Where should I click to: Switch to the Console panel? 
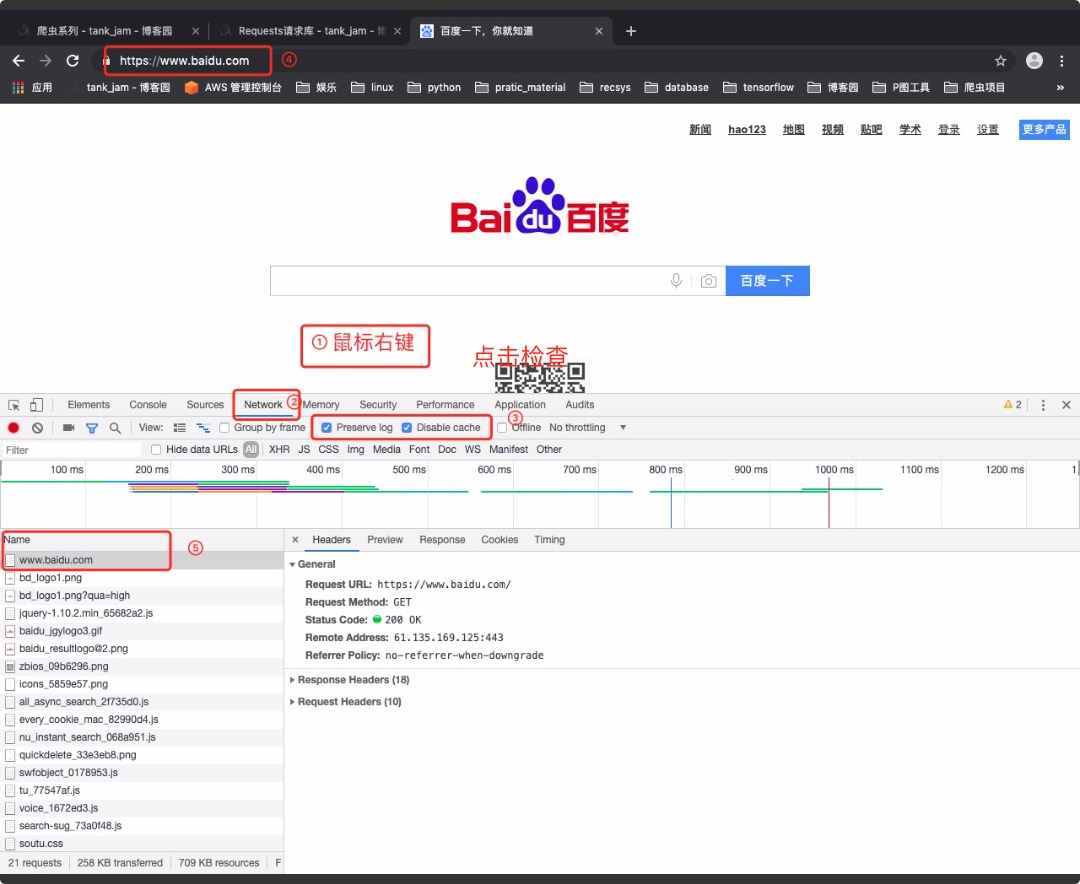(148, 405)
